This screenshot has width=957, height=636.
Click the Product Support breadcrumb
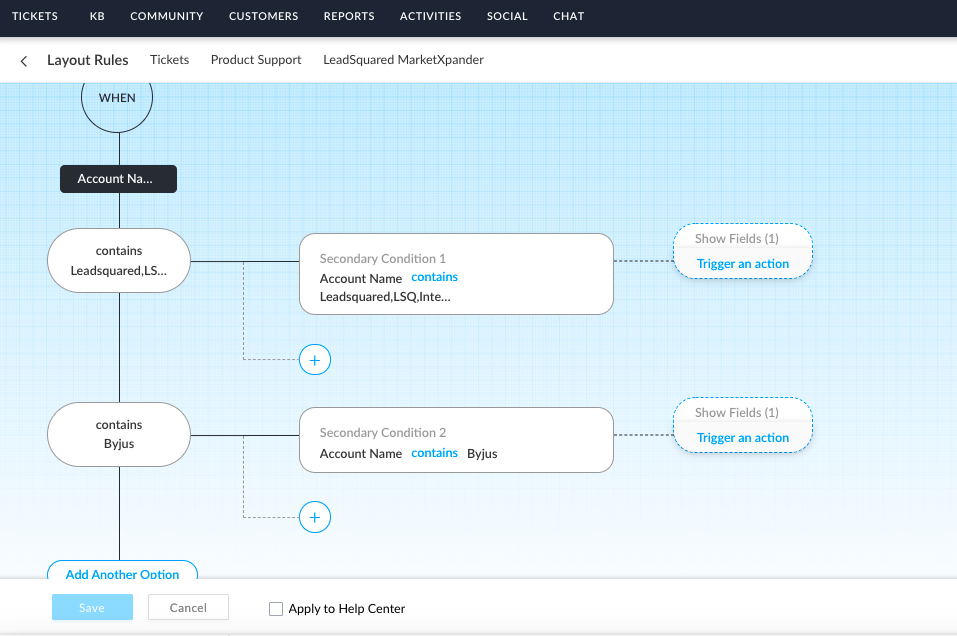256,60
